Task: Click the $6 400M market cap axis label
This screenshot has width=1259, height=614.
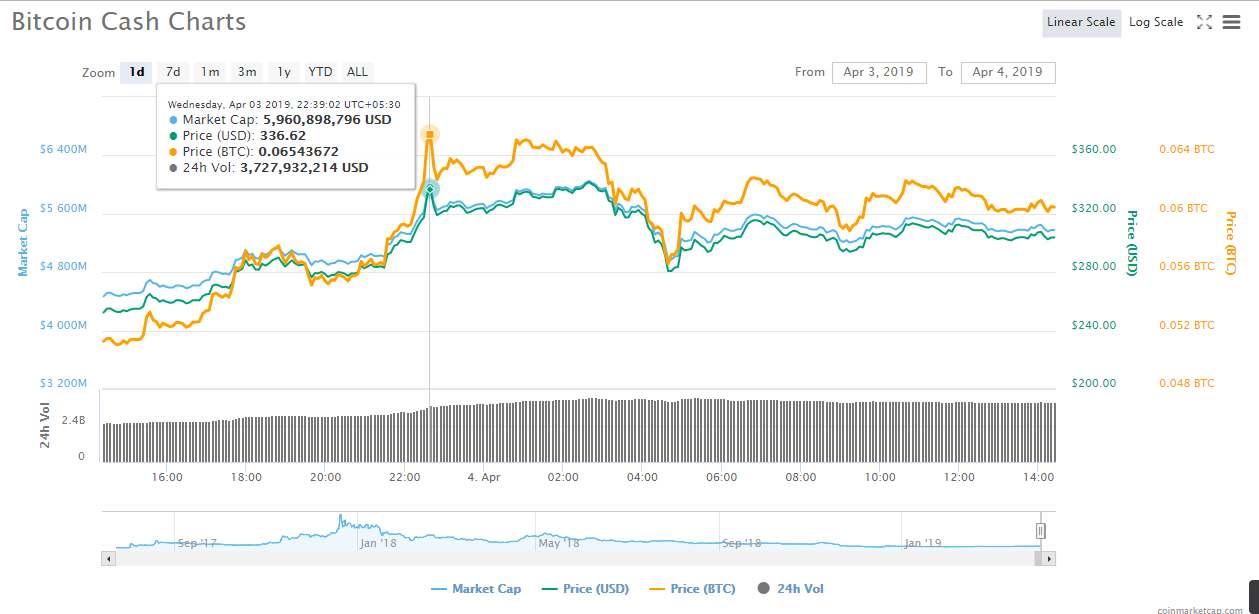Action: click(63, 150)
